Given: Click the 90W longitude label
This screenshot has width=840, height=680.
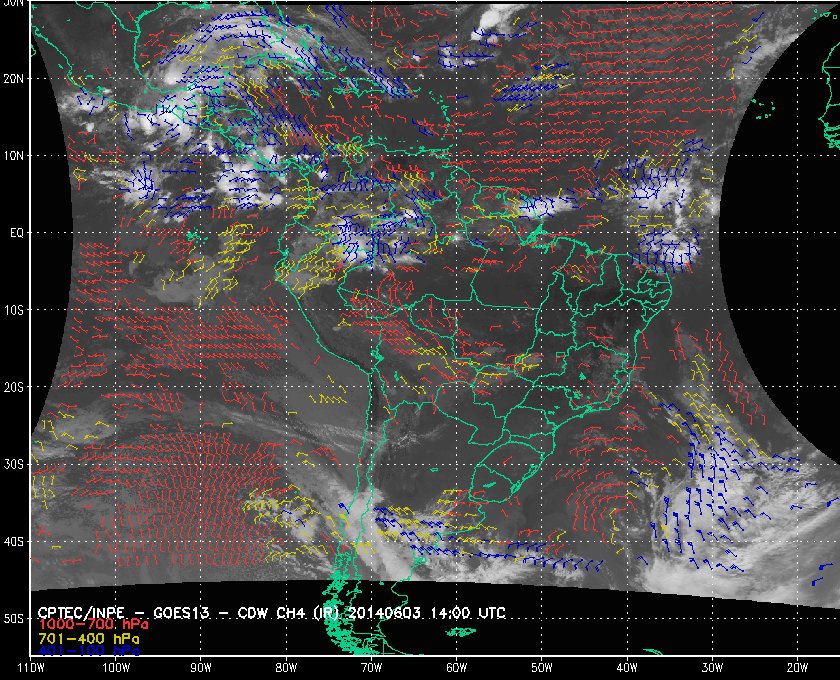Looking at the screenshot, I should tap(201, 667).
